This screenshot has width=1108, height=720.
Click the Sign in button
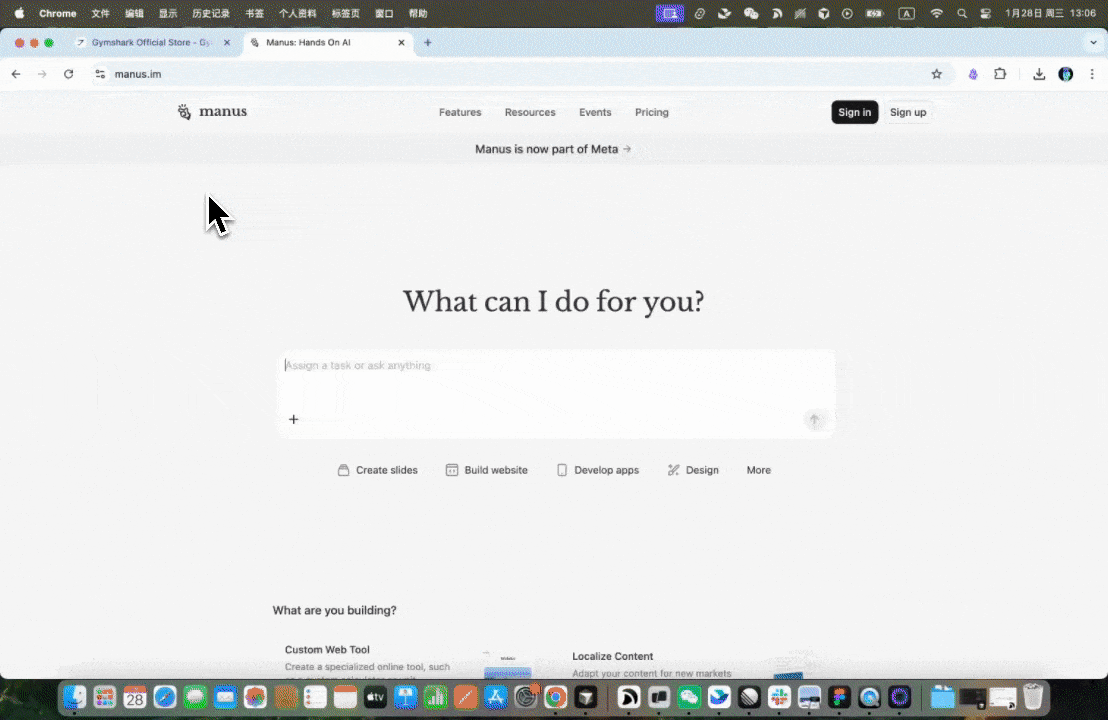tap(854, 112)
